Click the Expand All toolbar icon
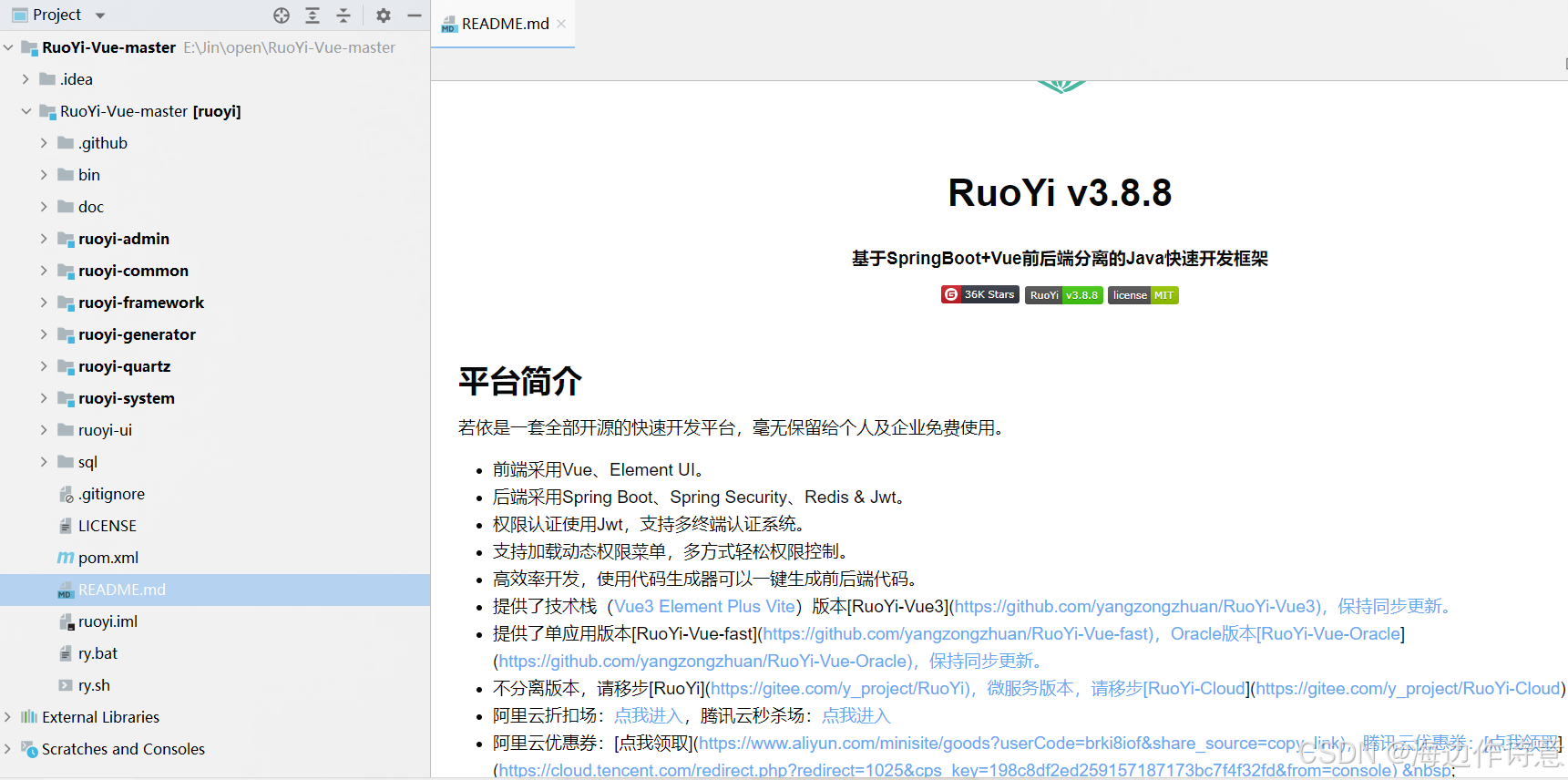This screenshot has height=780, width=1568. click(x=313, y=15)
